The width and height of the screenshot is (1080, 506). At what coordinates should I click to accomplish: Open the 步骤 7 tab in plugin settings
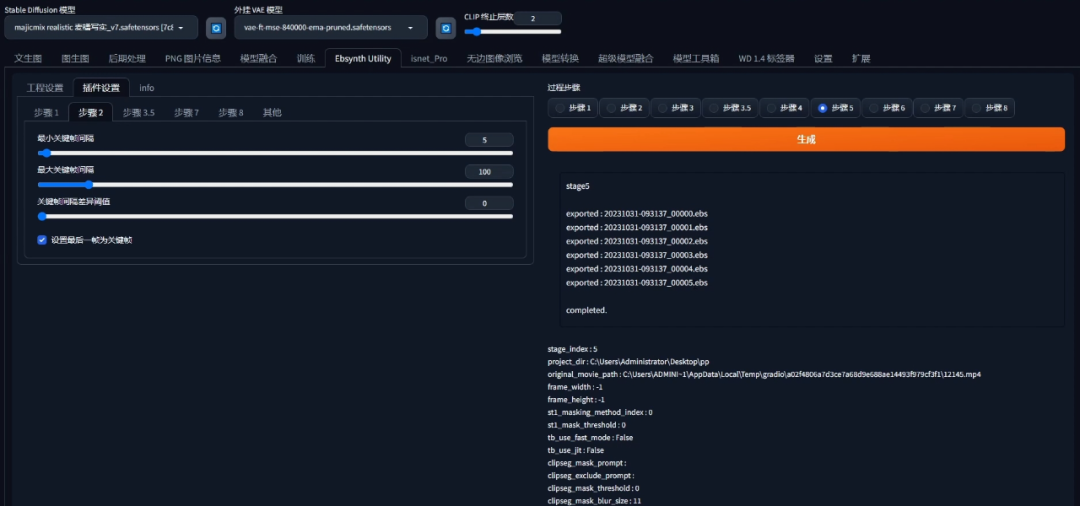187,112
